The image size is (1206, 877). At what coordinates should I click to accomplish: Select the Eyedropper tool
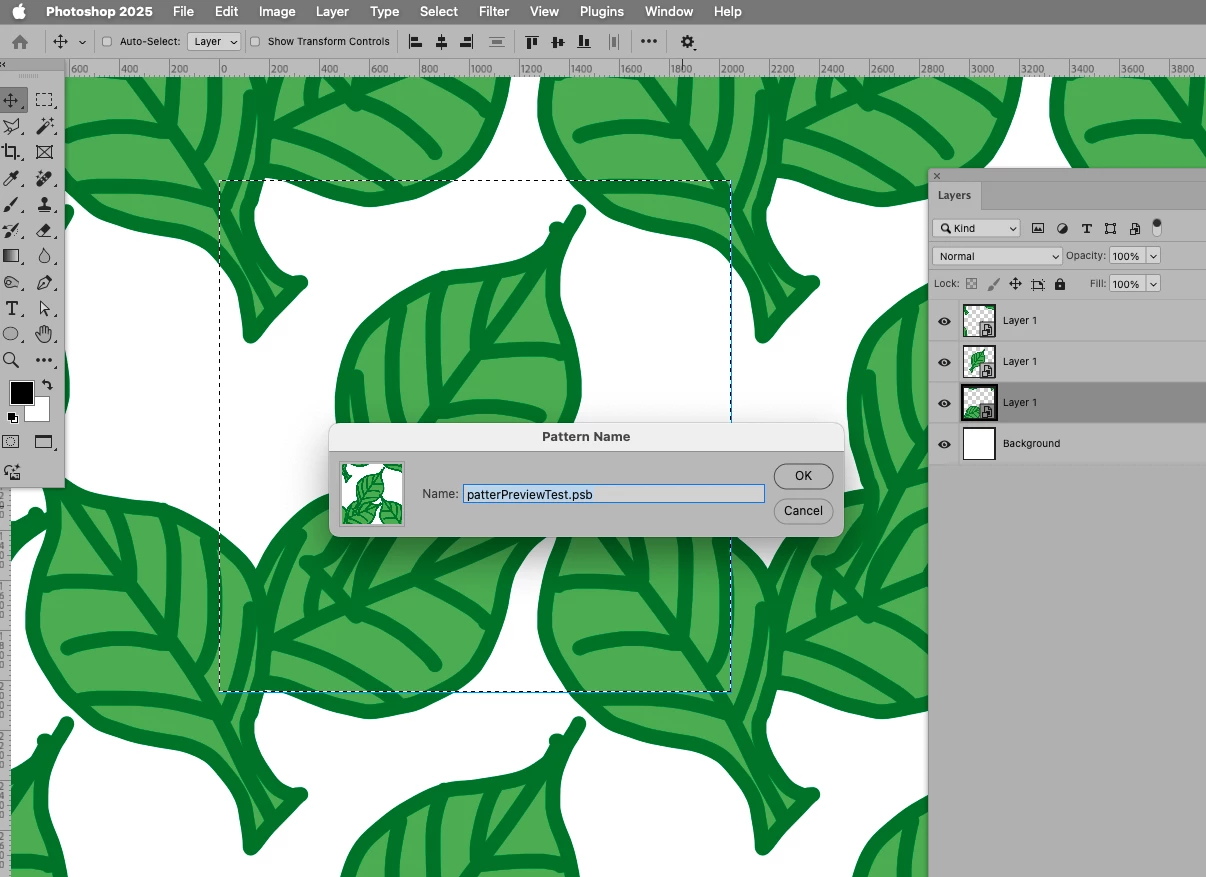point(12,178)
